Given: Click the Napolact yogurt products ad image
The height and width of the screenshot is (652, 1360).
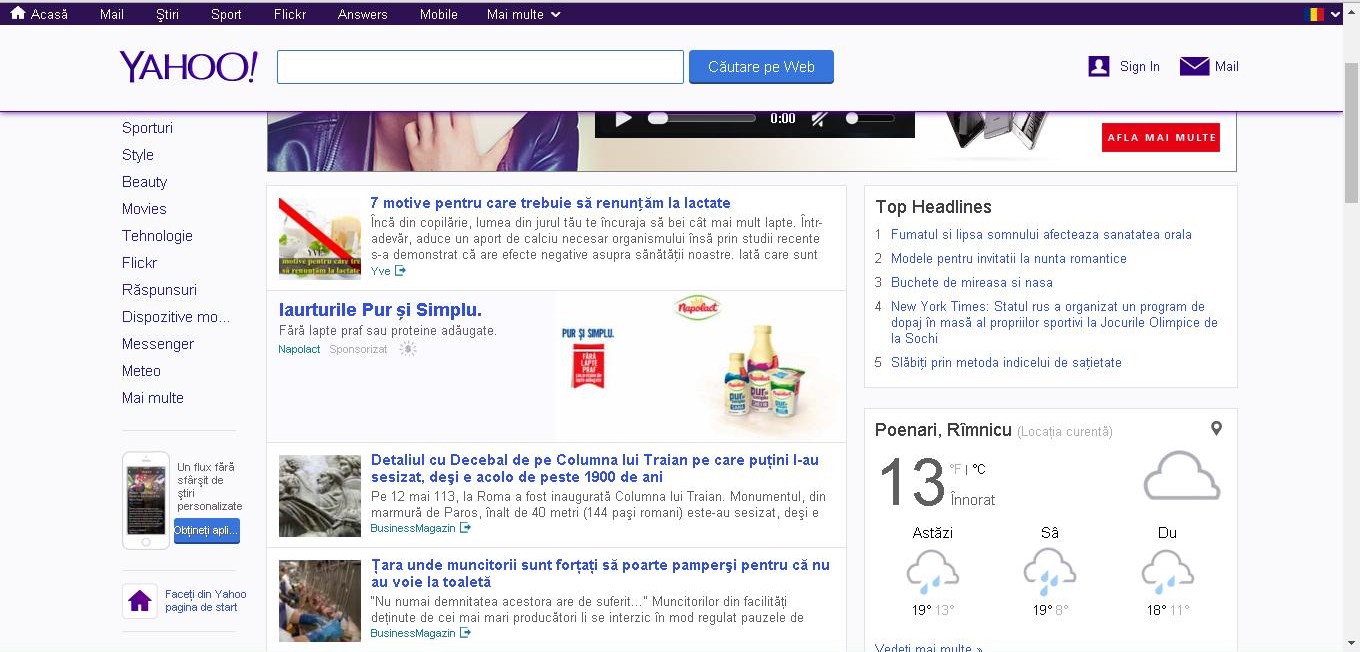Looking at the screenshot, I should tap(700, 366).
